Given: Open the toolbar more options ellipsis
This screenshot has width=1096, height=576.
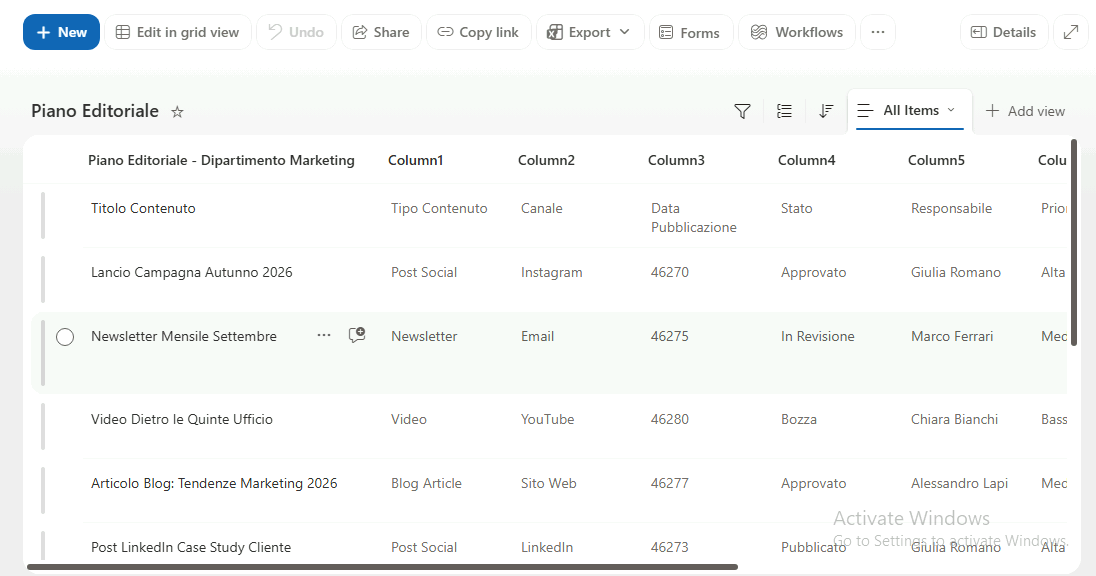Looking at the screenshot, I should point(878,32).
